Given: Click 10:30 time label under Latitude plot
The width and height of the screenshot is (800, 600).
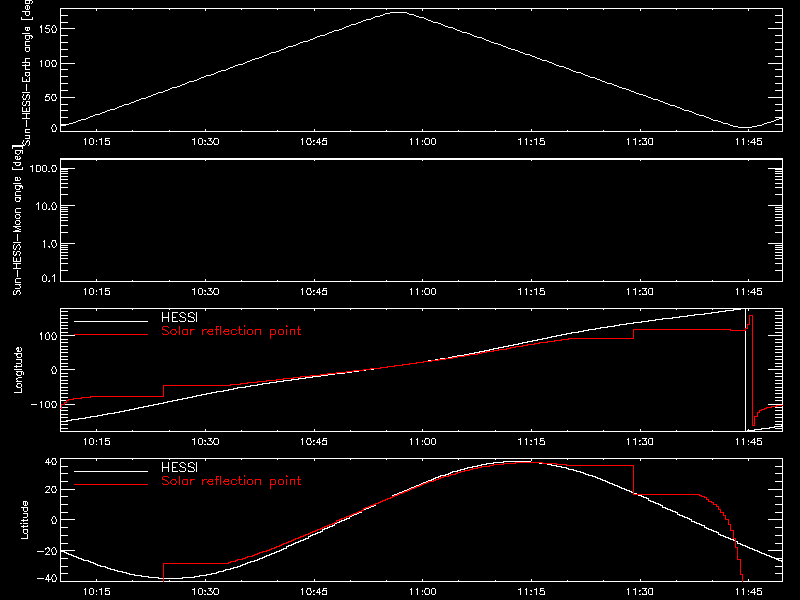Looking at the screenshot, I should [205, 592].
